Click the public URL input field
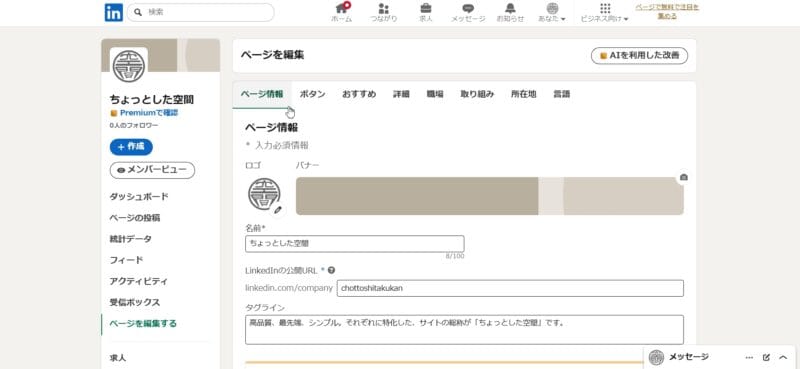Screen dimensions: 800x369 [510, 288]
